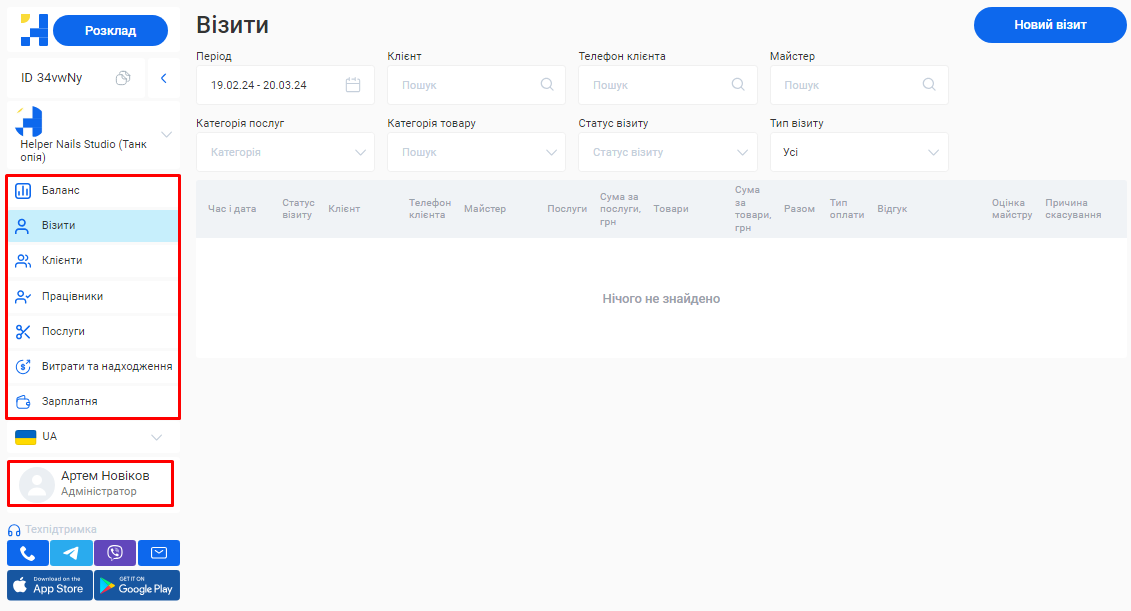The width and height of the screenshot is (1131, 611).
Task: Open the Статус візиту dropdown
Action: click(x=742, y=152)
